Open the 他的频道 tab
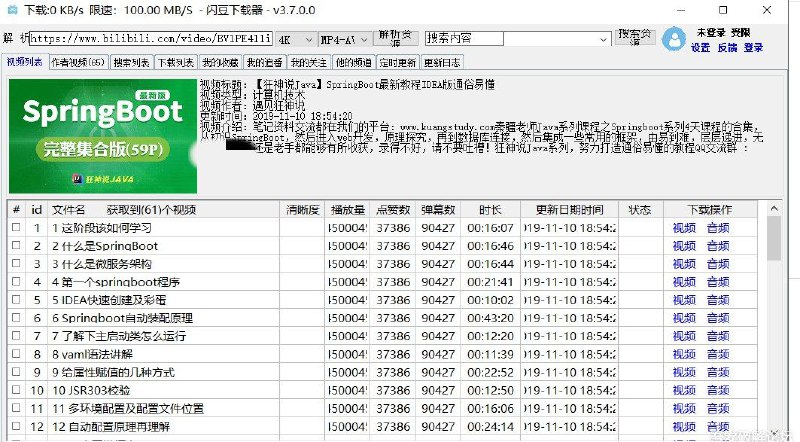 click(353, 62)
